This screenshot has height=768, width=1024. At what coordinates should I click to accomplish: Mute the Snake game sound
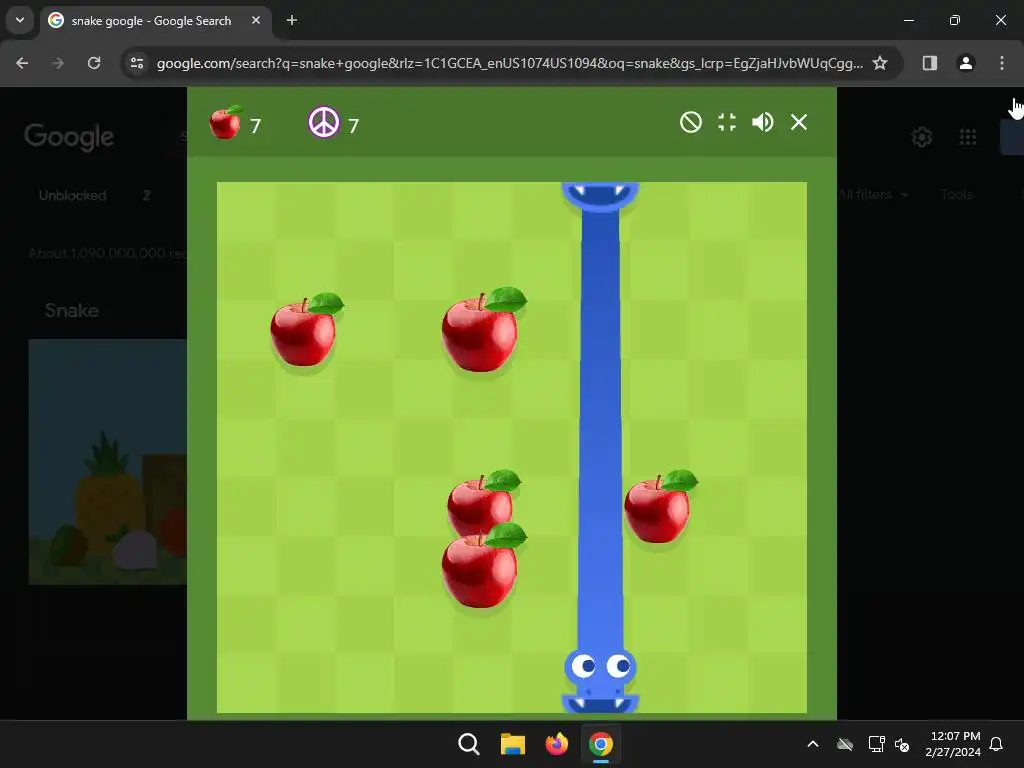click(762, 122)
